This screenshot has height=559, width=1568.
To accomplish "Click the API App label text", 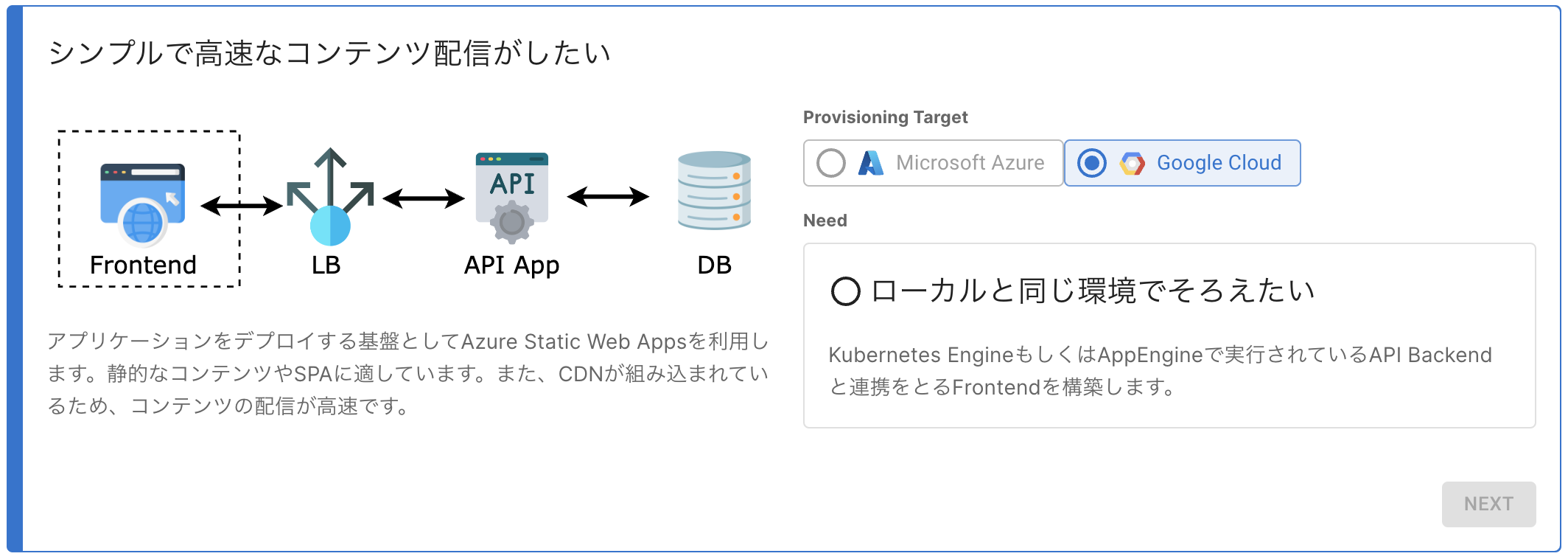I will [x=511, y=265].
